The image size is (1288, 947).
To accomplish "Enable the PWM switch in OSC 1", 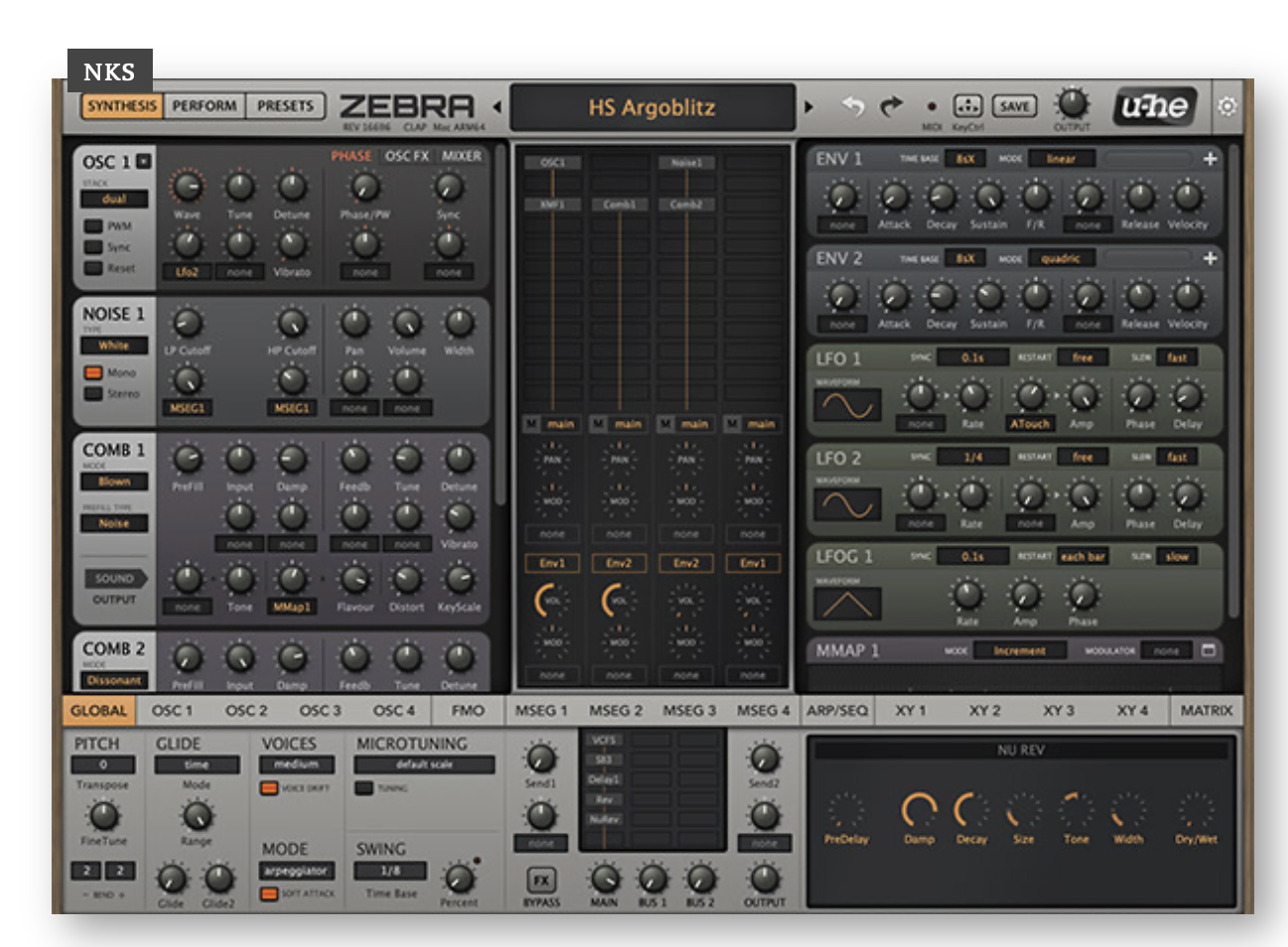I will tap(93, 226).
